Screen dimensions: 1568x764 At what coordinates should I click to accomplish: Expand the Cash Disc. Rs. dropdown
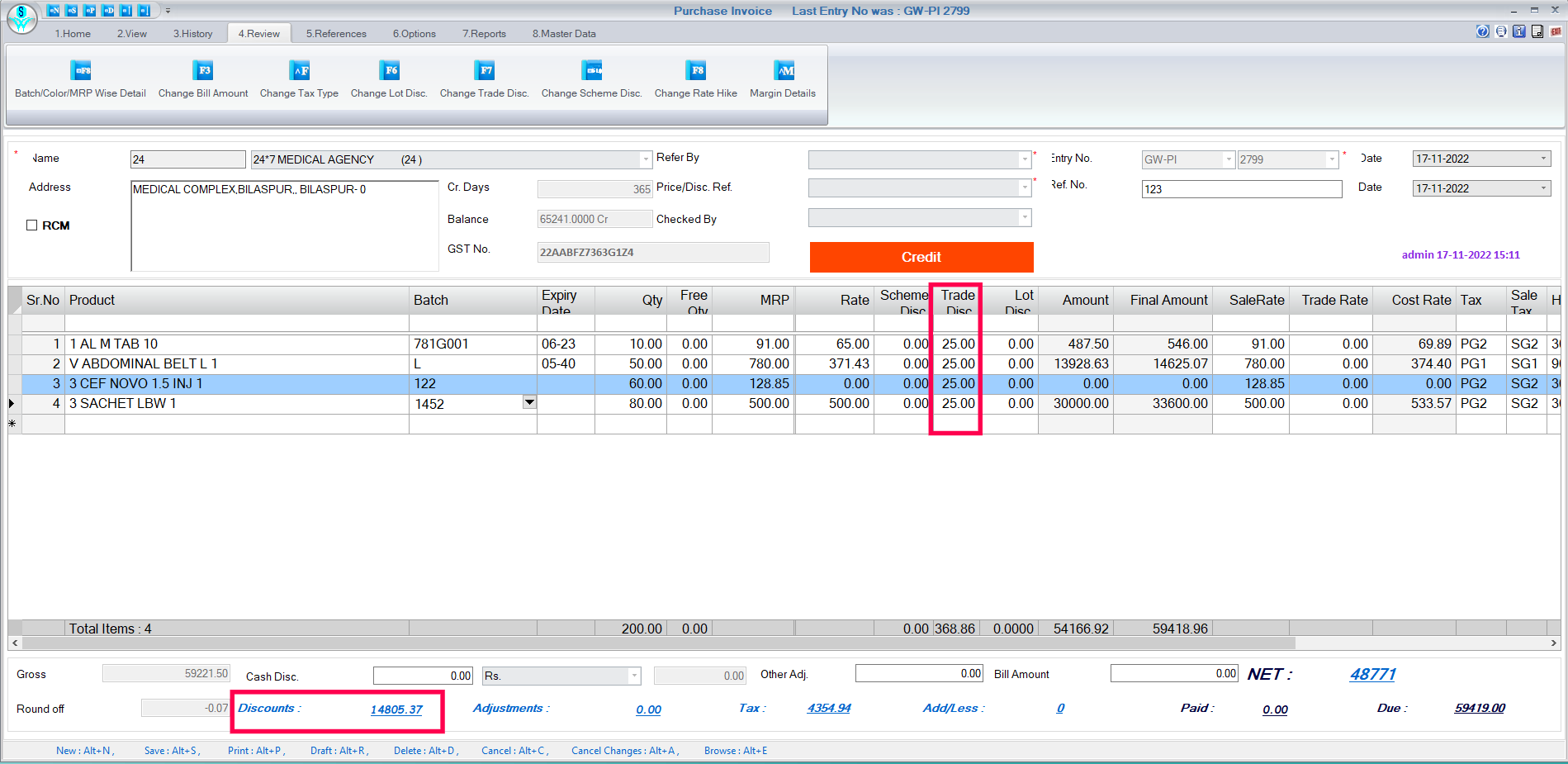coord(634,676)
